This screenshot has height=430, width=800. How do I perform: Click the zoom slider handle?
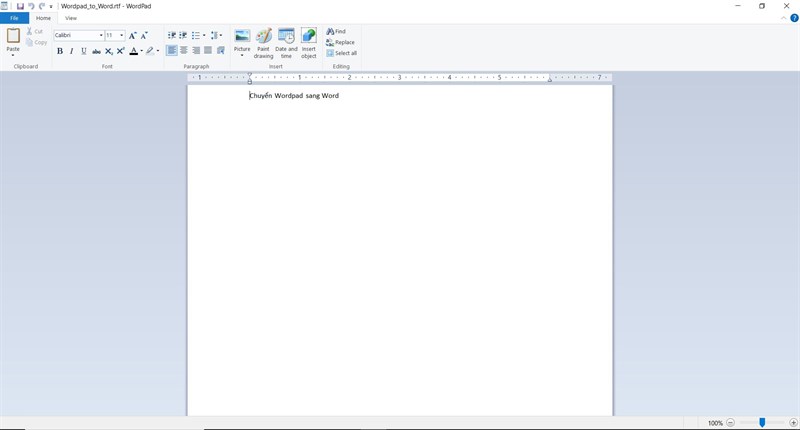(x=762, y=422)
